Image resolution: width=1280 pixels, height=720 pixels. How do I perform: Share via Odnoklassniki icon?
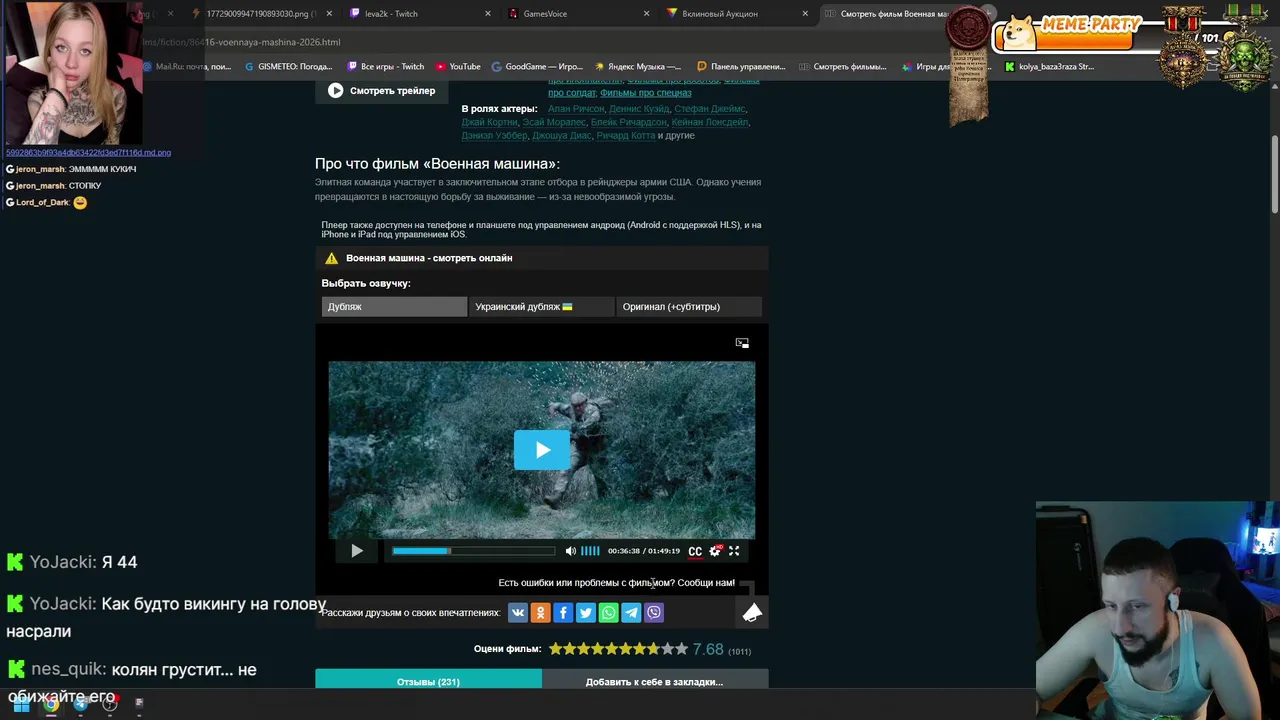540,613
